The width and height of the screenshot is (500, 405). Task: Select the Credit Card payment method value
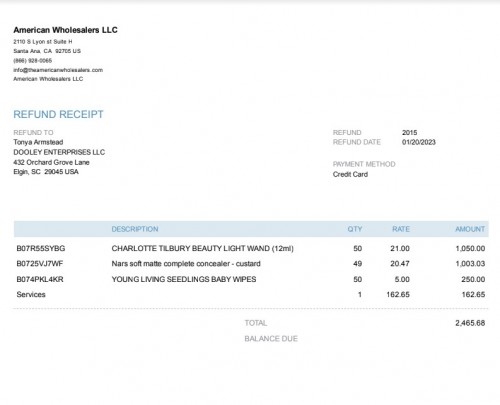pos(350,174)
